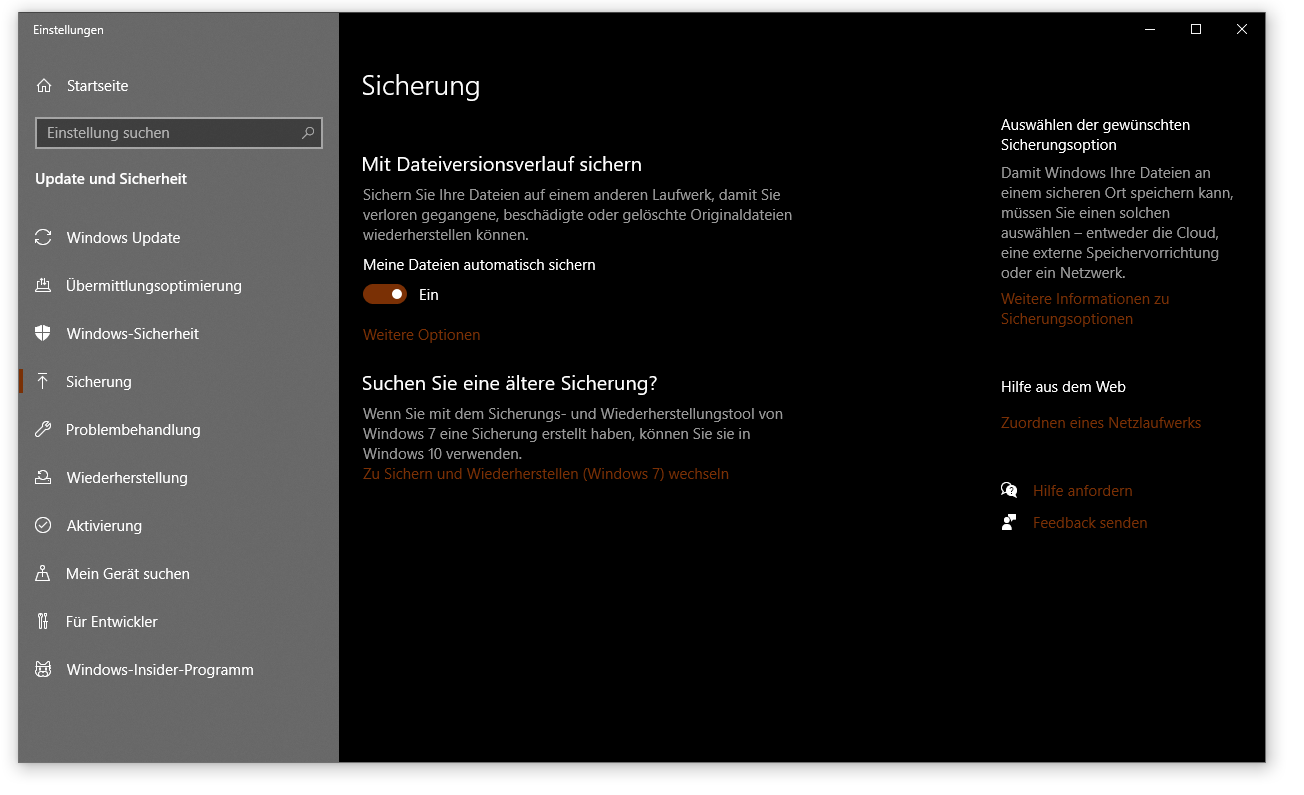1304x795 pixels.
Task: Open Weitere Optionen link
Action: [x=421, y=335]
